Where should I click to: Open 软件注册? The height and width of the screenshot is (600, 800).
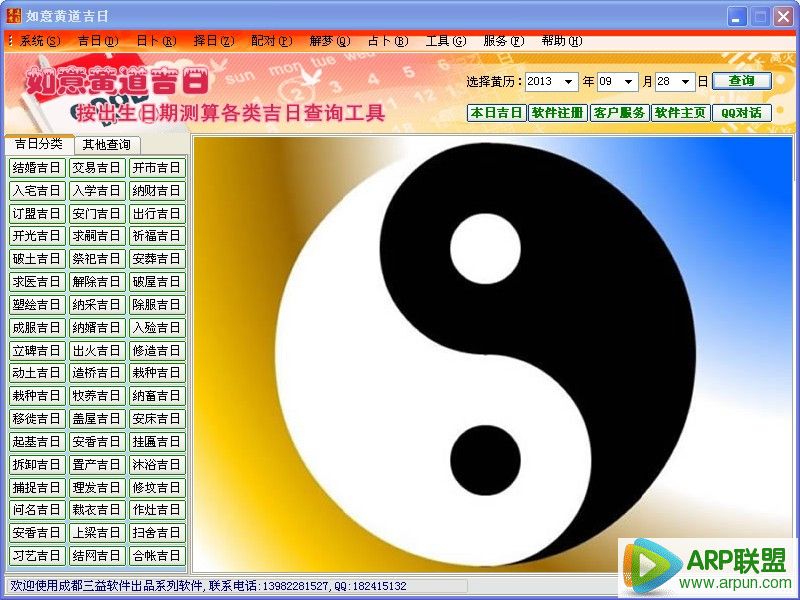560,112
